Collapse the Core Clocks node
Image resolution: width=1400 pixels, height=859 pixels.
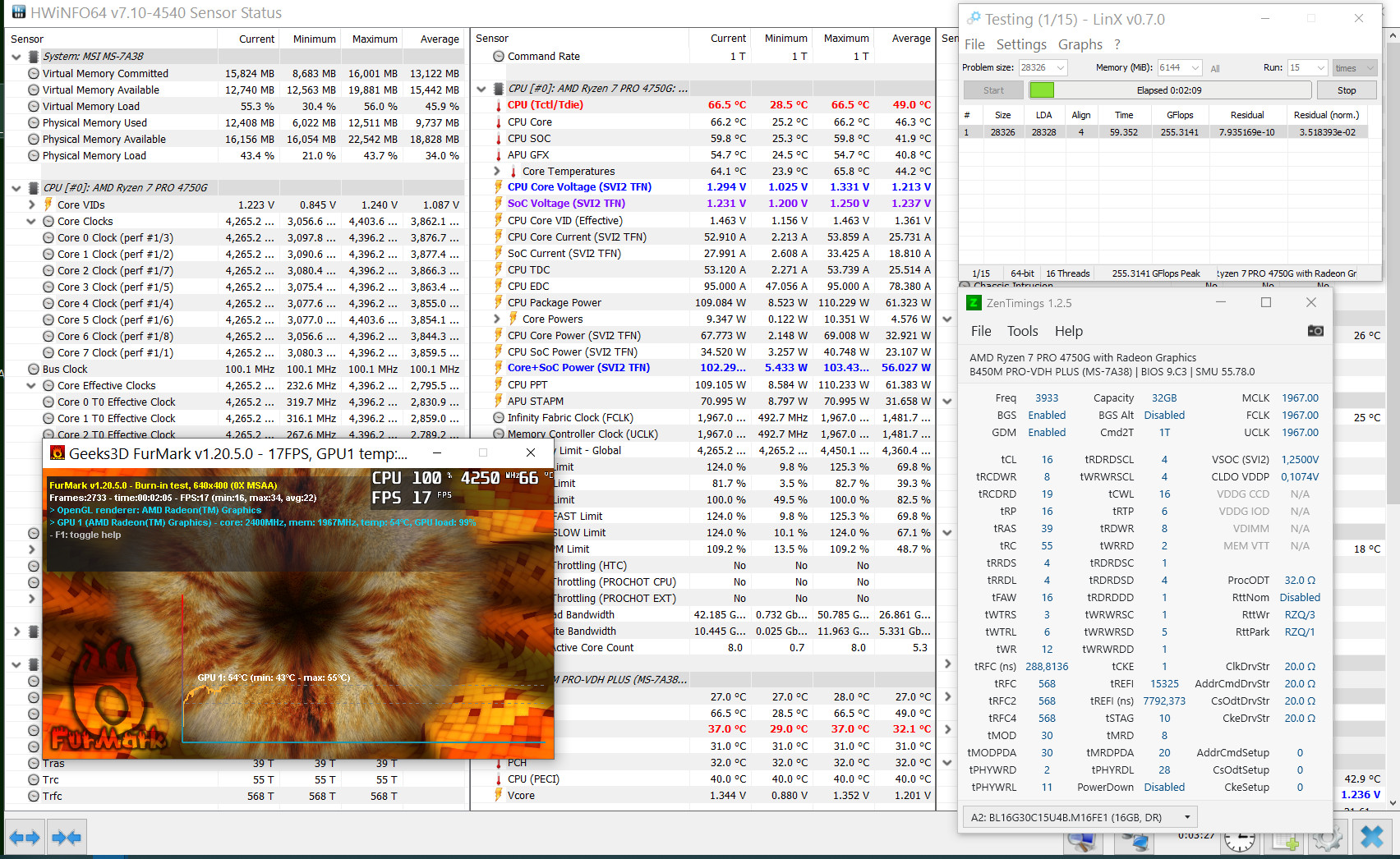(31, 221)
